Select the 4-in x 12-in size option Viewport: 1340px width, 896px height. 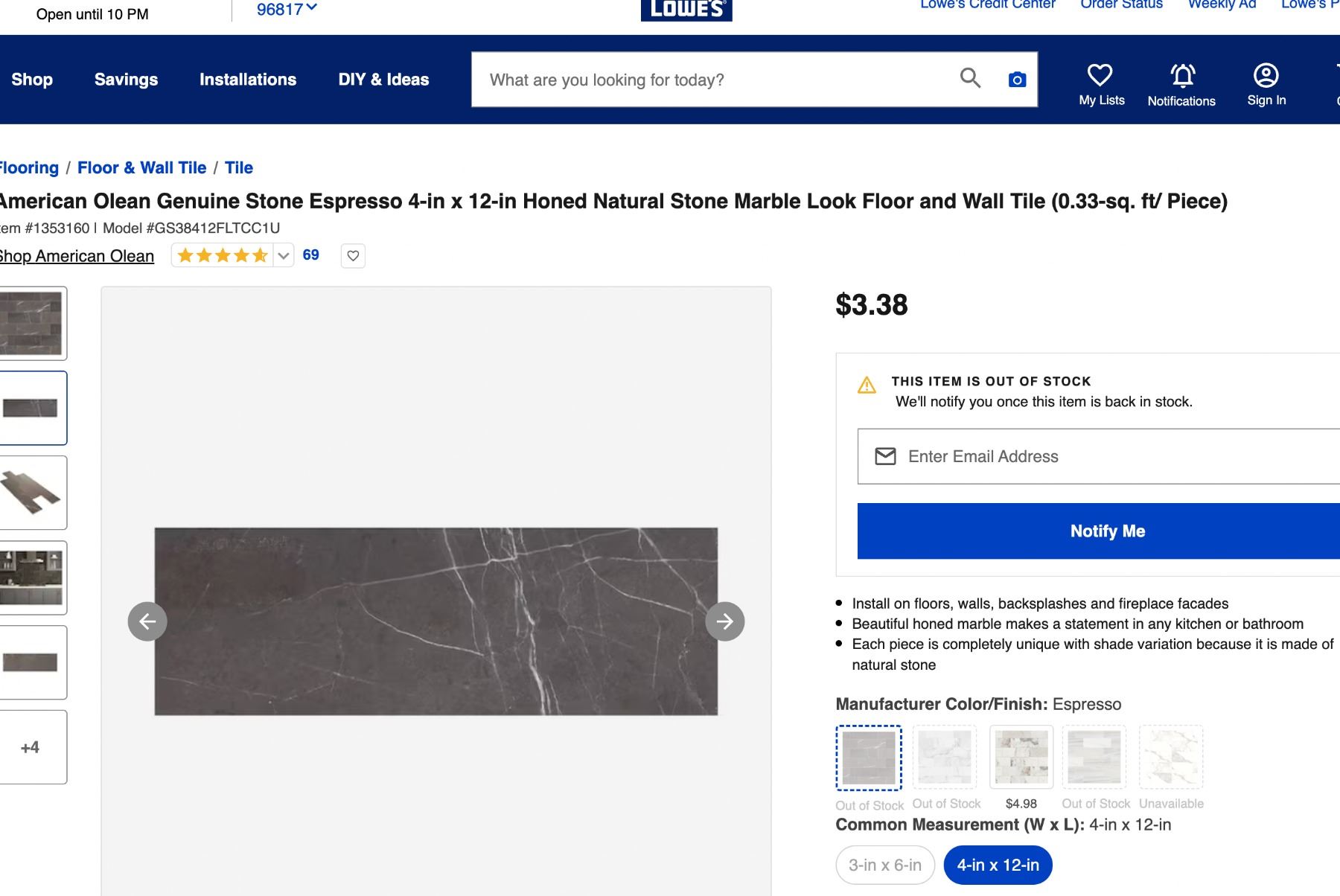998,865
